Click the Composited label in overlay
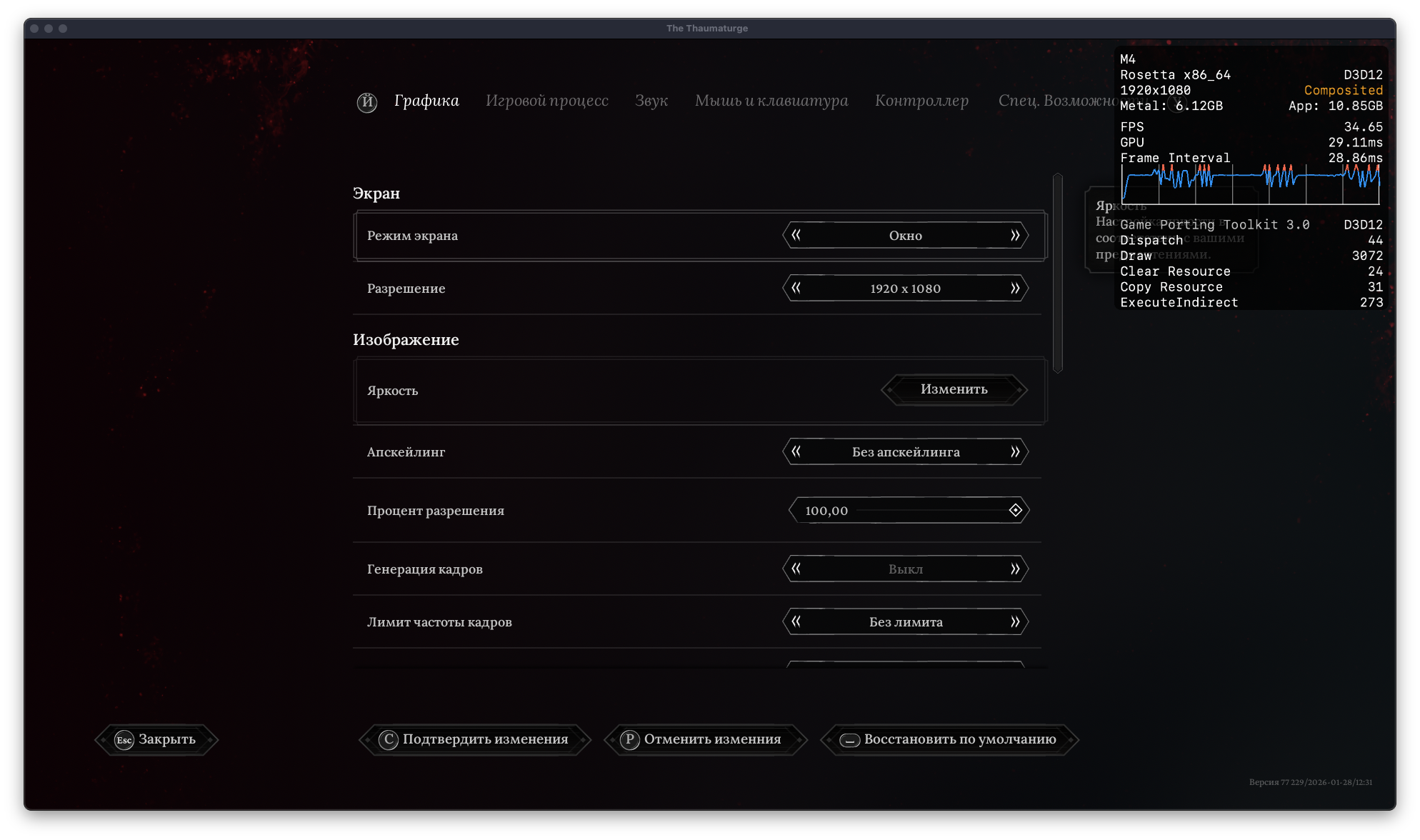This screenshot has width=1420, height=840. [1344, 90]
